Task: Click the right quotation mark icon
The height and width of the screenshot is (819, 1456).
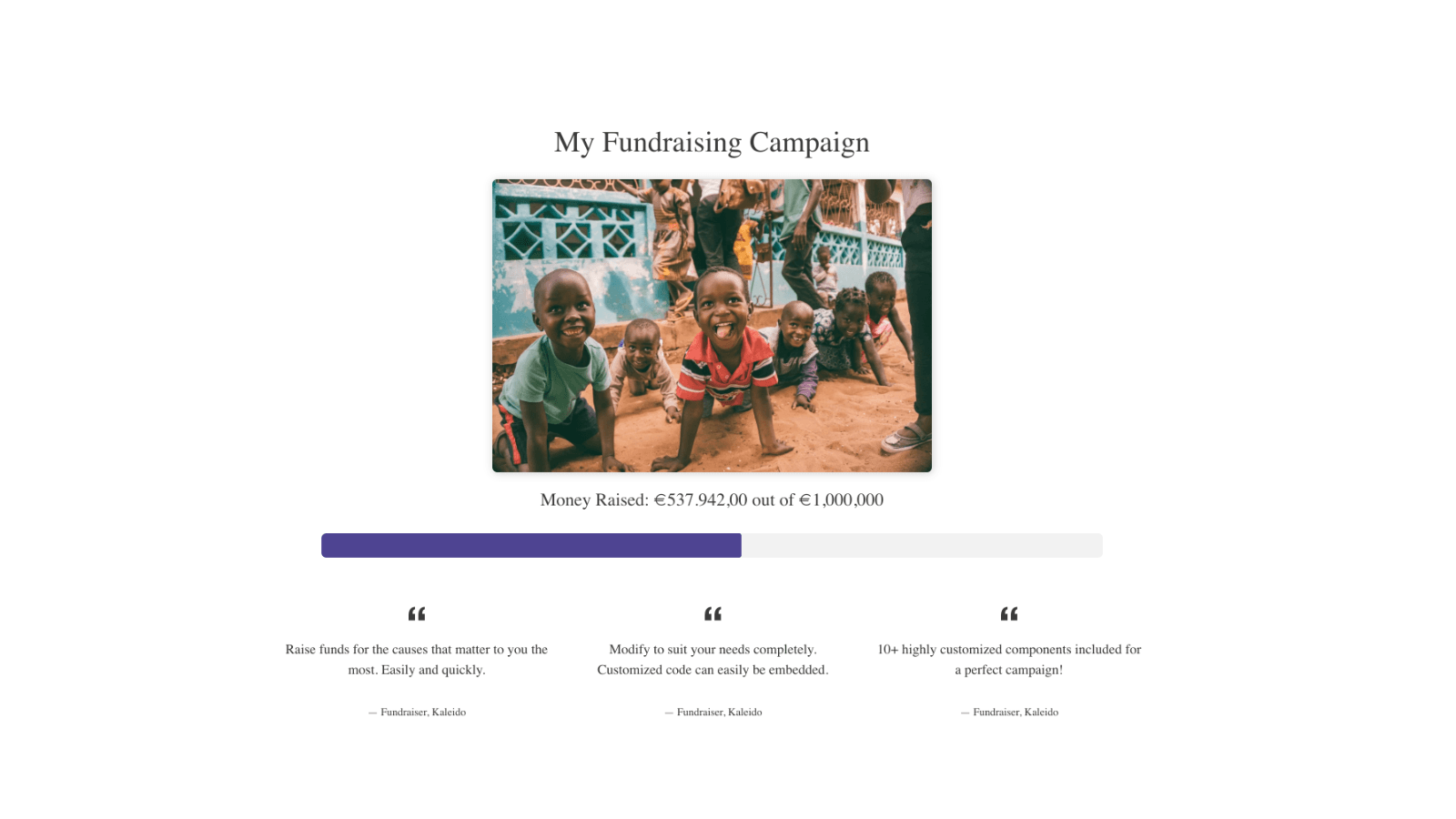Action: tap(1009, 614)
